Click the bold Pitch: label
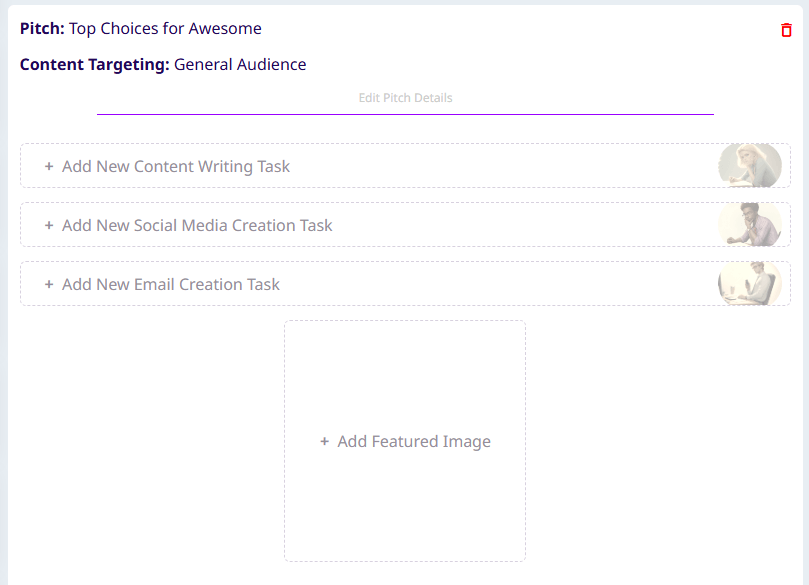 [42, 28]
